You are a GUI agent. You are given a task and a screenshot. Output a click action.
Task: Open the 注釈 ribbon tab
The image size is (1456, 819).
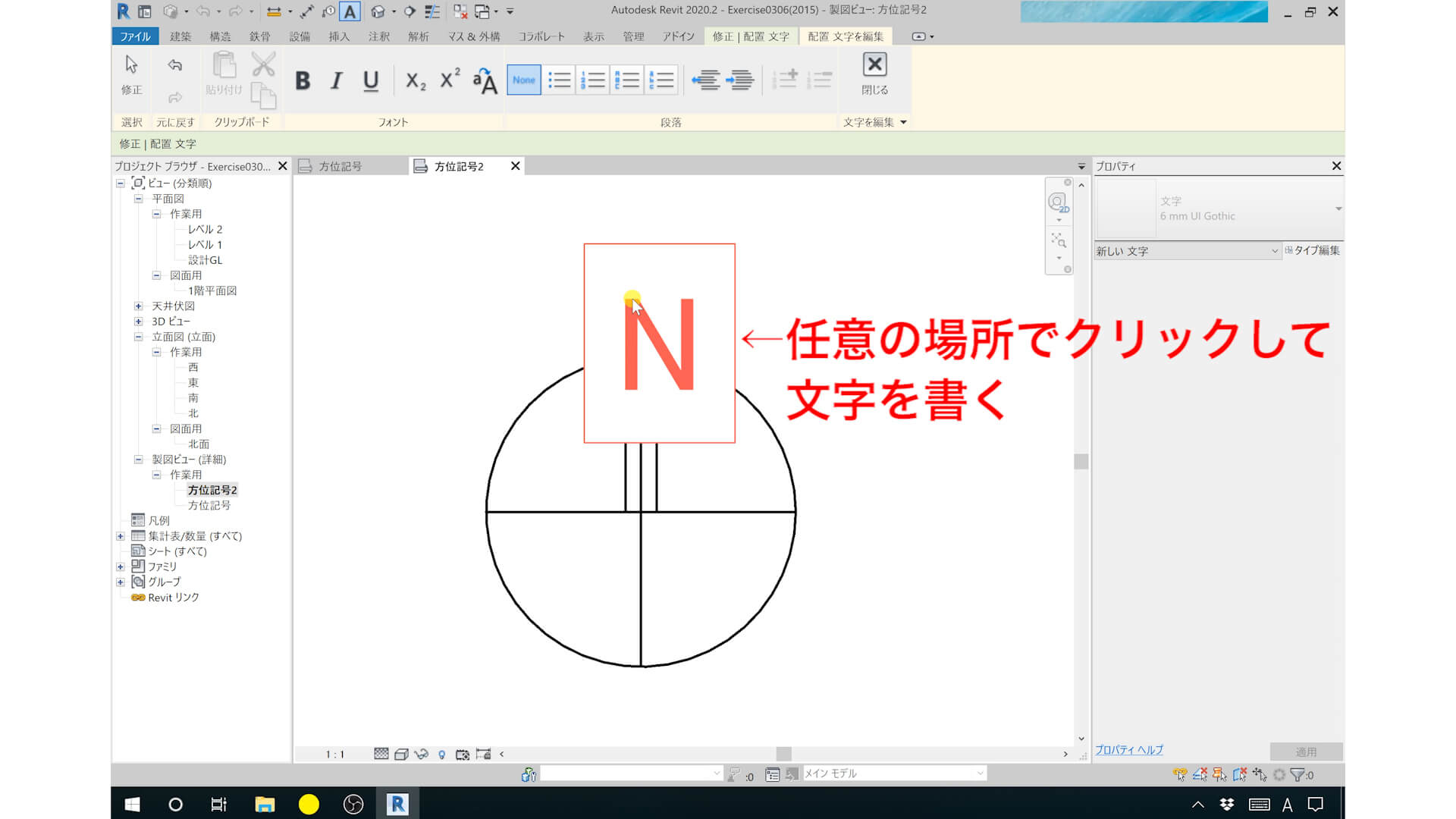point(378,36)
